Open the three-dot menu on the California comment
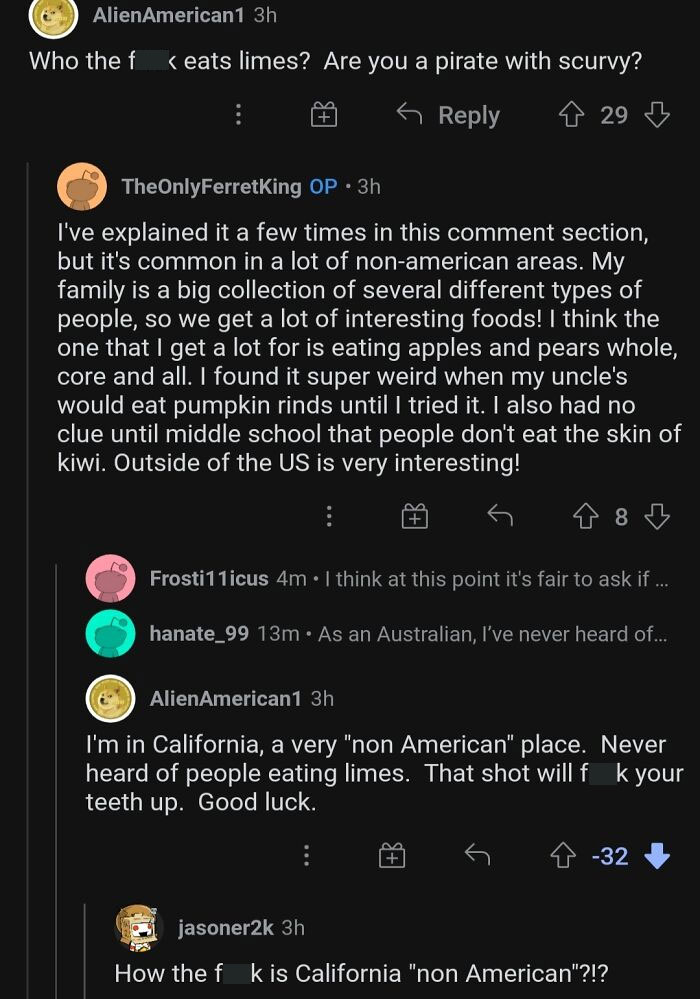 pyautogui.click(x=306, y=855)
